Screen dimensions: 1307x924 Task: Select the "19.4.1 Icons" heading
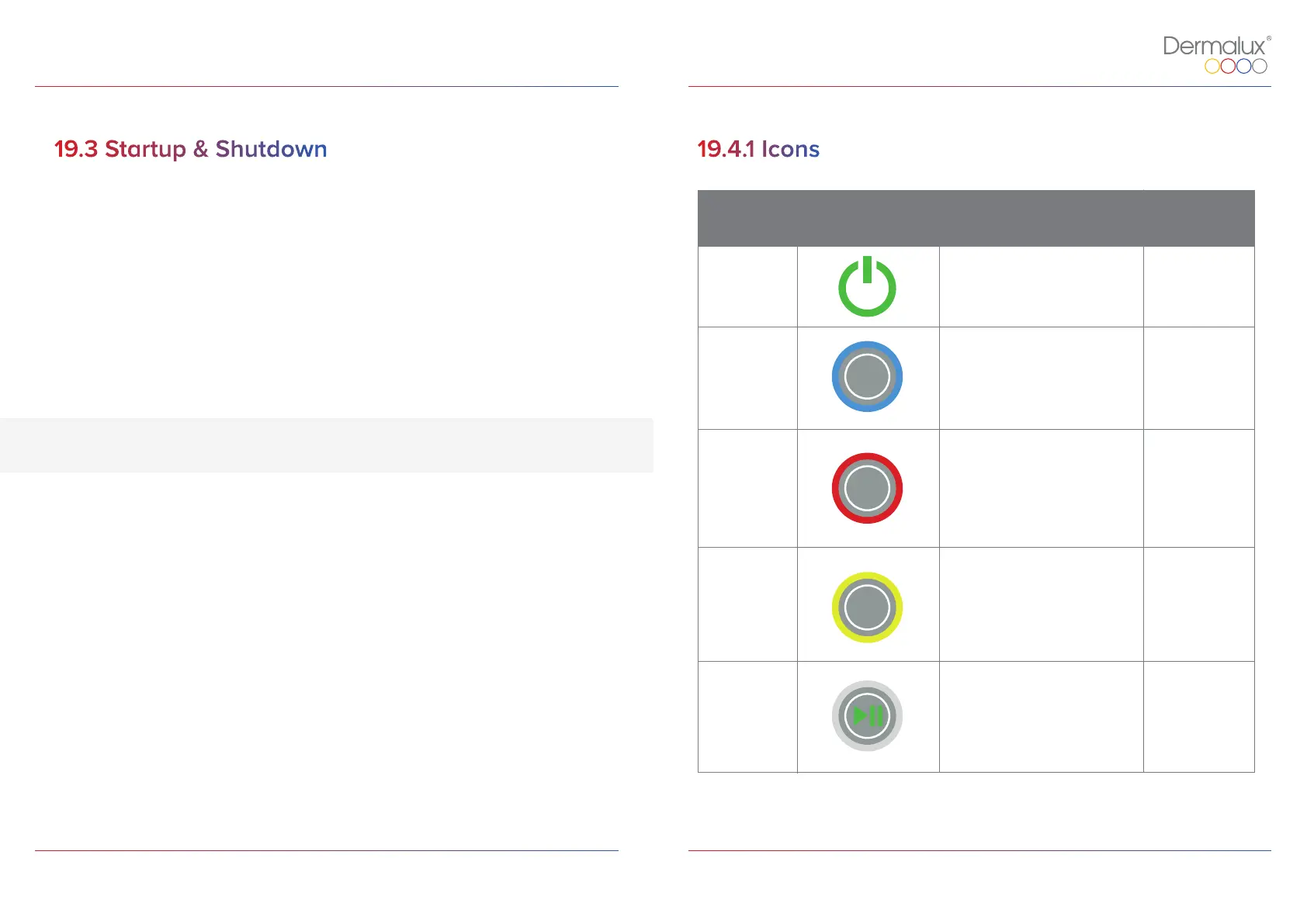click(x=758, y=149)
